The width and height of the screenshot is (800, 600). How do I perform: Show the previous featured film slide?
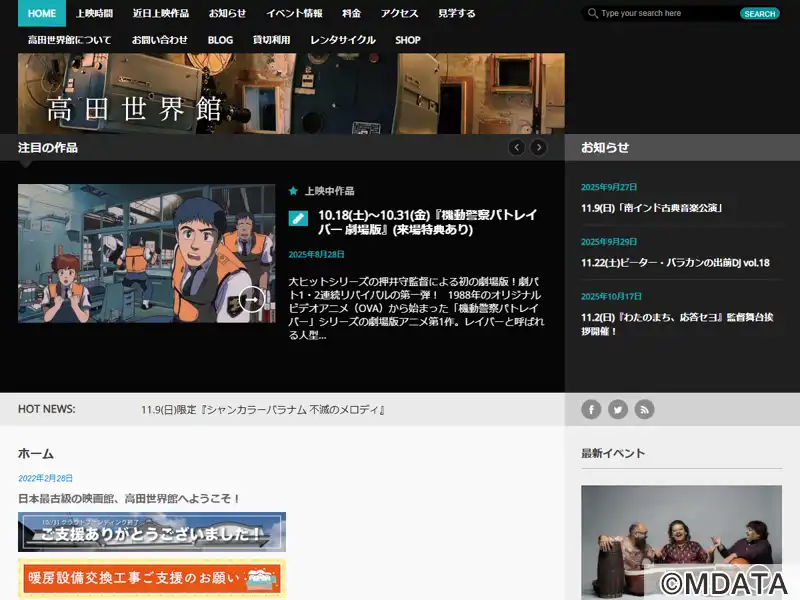(516, 147)
